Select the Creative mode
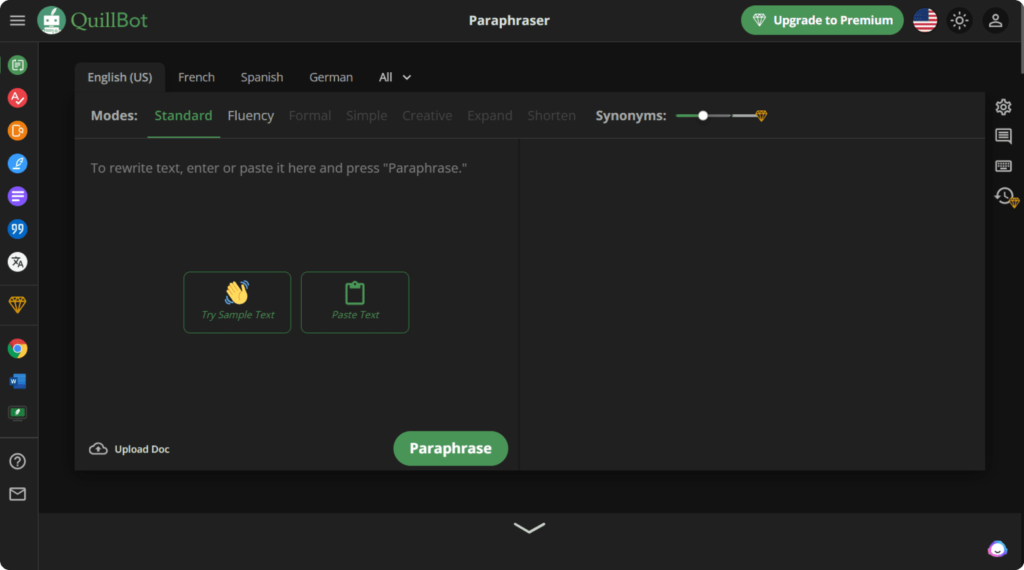 427,116
